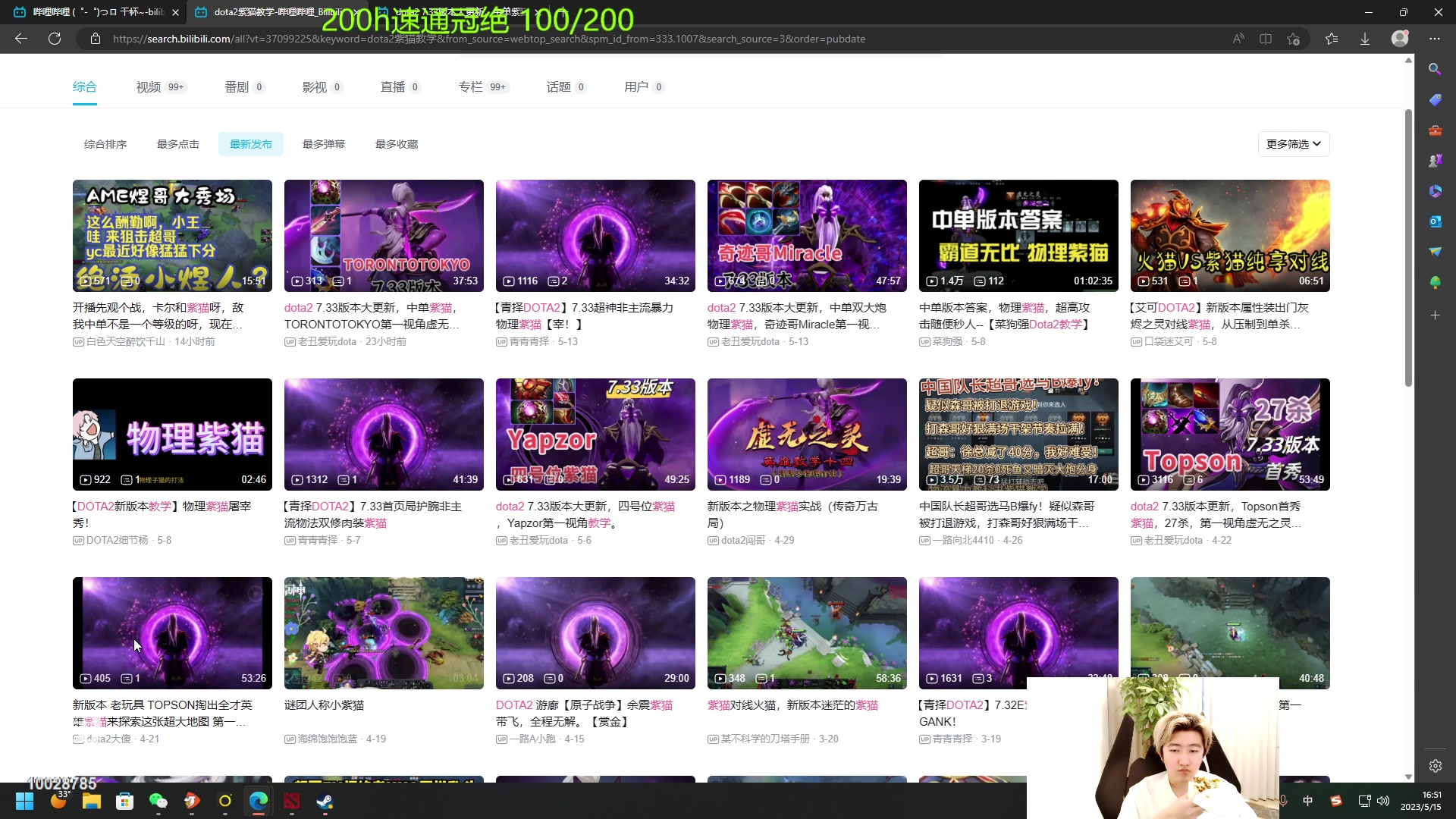1456x819 pixels.
Task: Open video titled 新版本之物理紫猫实战
Action: click(x=792, y=515)
